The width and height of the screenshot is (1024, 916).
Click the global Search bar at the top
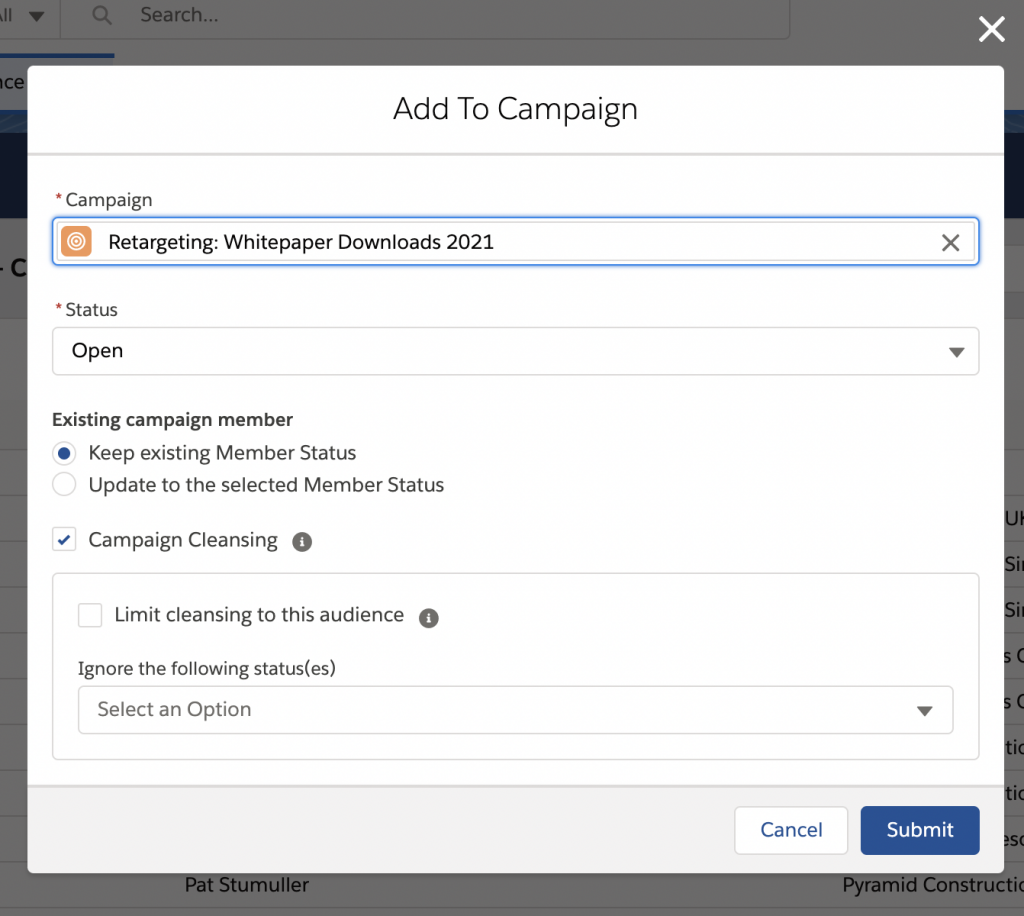pyautogui.click(x=400, y=15)
